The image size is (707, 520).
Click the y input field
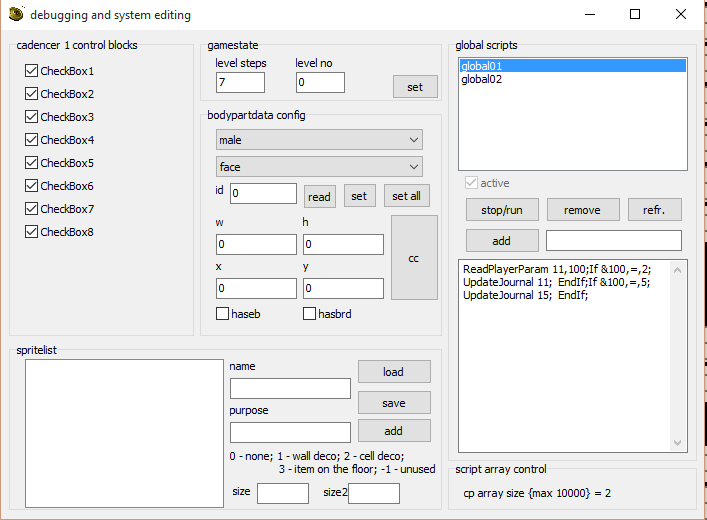343,288
